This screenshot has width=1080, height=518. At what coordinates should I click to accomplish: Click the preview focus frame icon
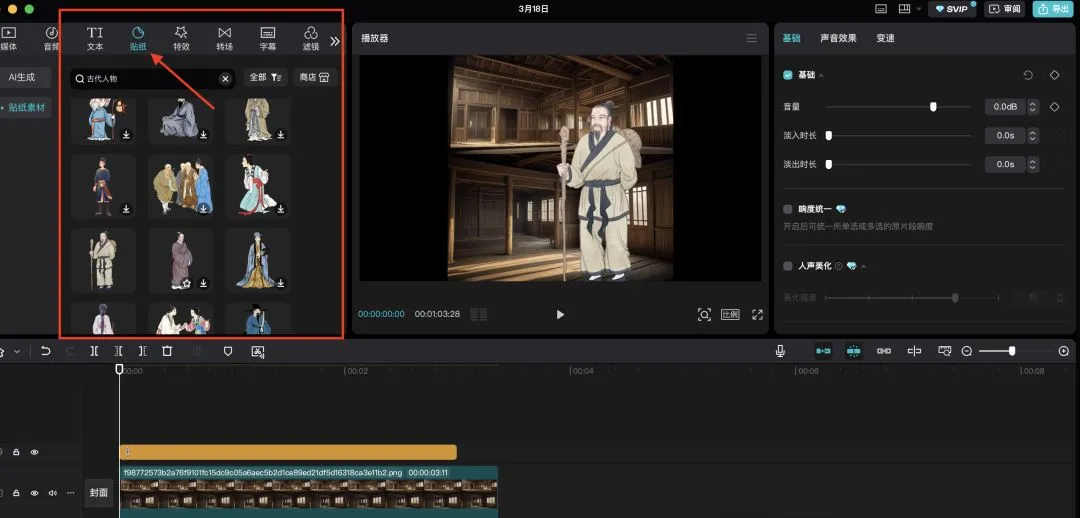[x=704, y=315]
